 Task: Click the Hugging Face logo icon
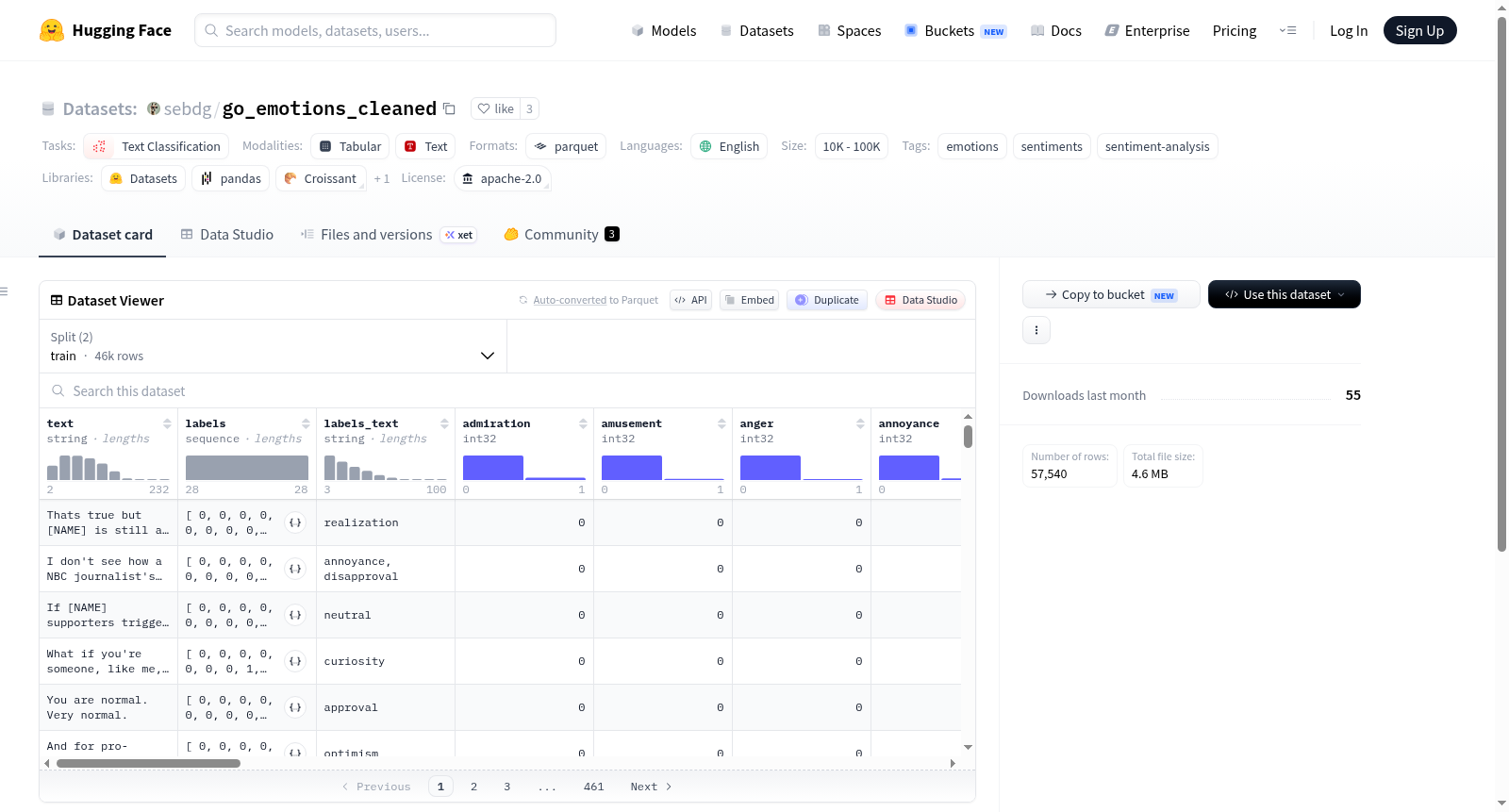click(x=52, y=30)
